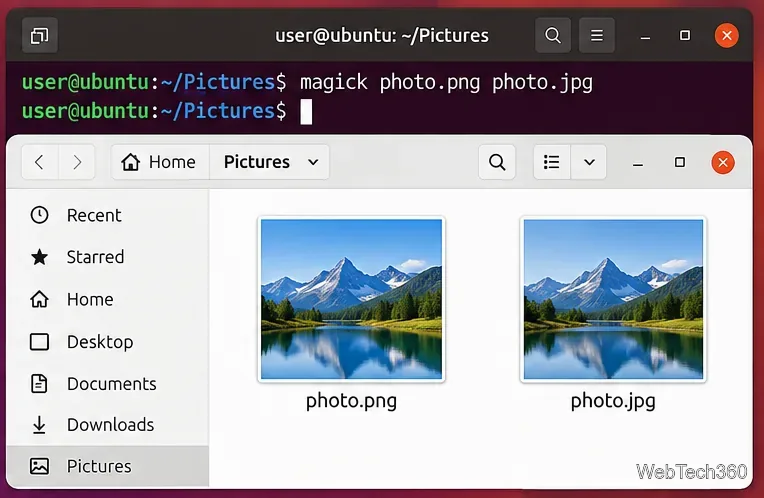Click the Pictures path bar label

point(257,162)
